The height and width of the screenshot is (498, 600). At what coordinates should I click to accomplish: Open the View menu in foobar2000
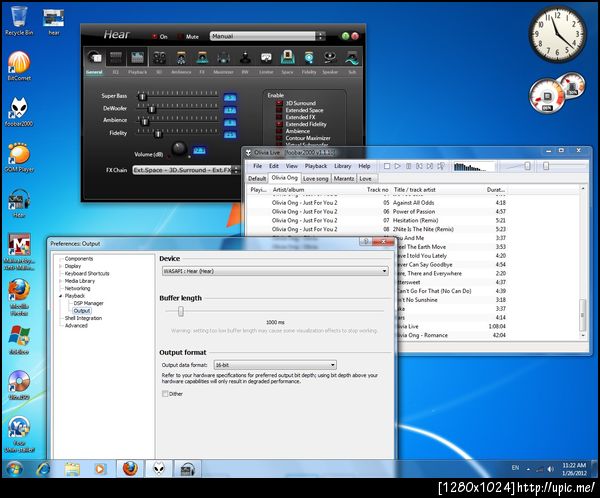tap(291, 166)
